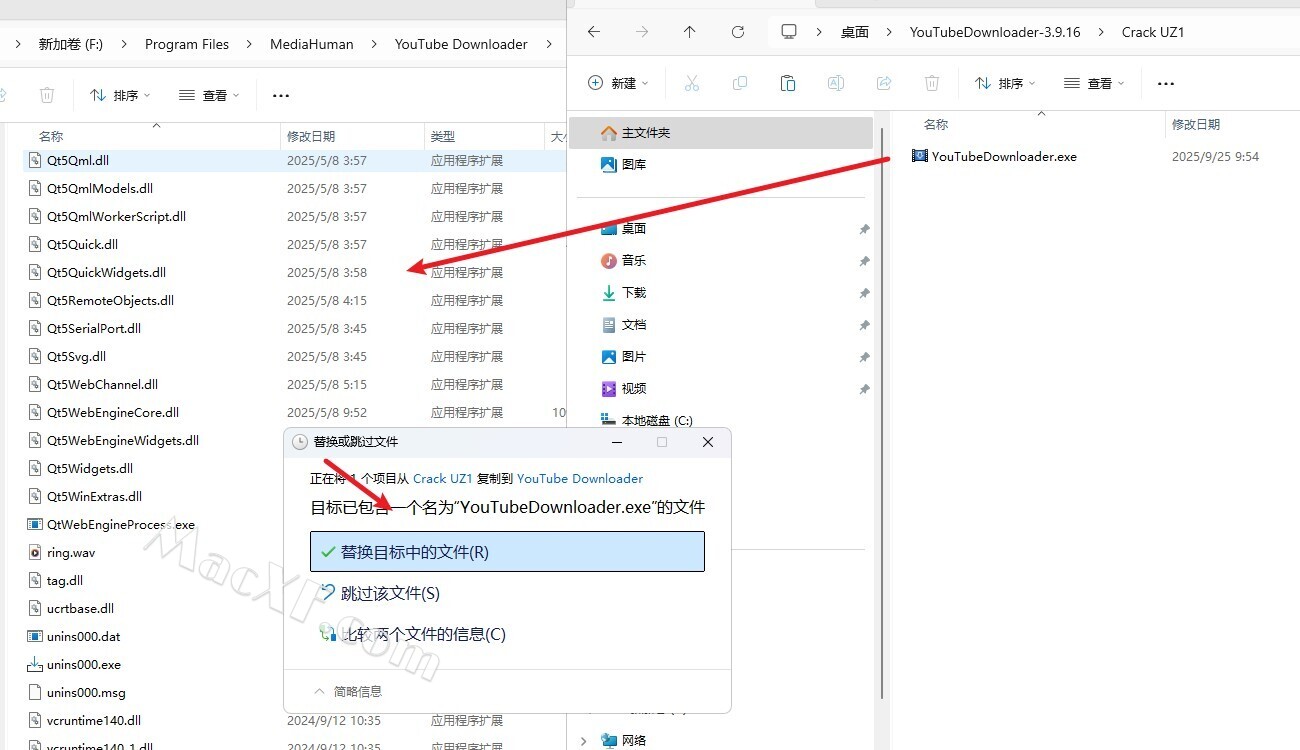Open the 排序 sort dropdown in left window
Screen dimensions: 1300x750
coord(120,95)
